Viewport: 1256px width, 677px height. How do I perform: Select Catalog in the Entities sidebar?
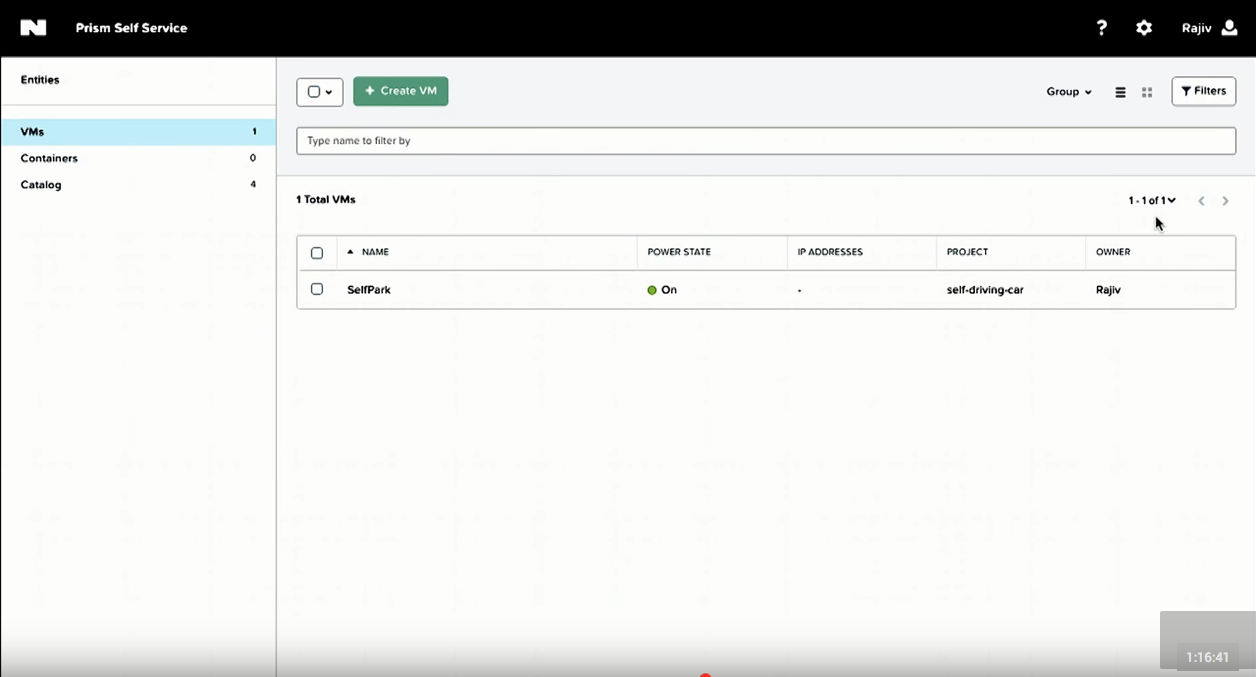(138, 185)
